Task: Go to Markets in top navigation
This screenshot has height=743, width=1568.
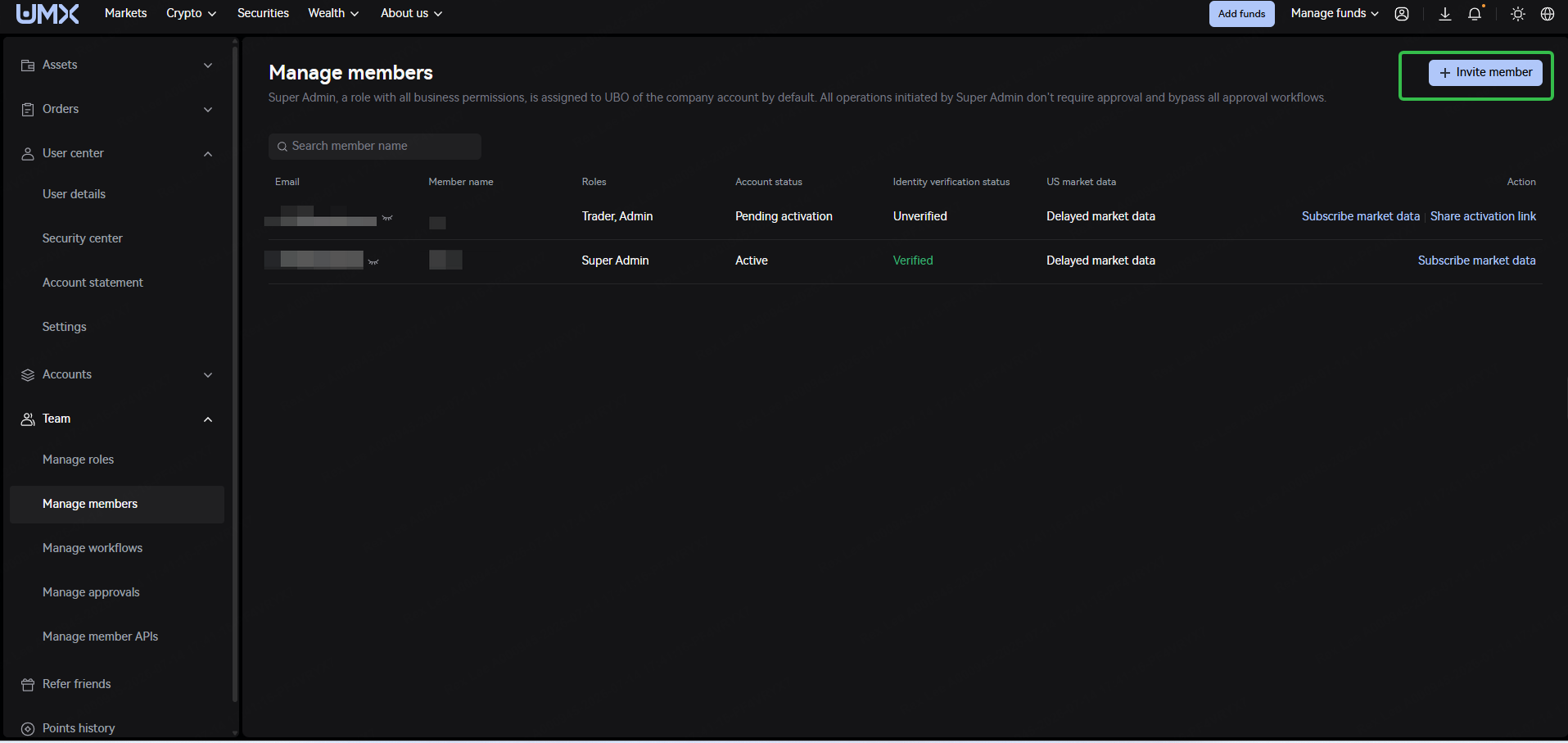Action: pyautogui.click(x=126, y=13)
